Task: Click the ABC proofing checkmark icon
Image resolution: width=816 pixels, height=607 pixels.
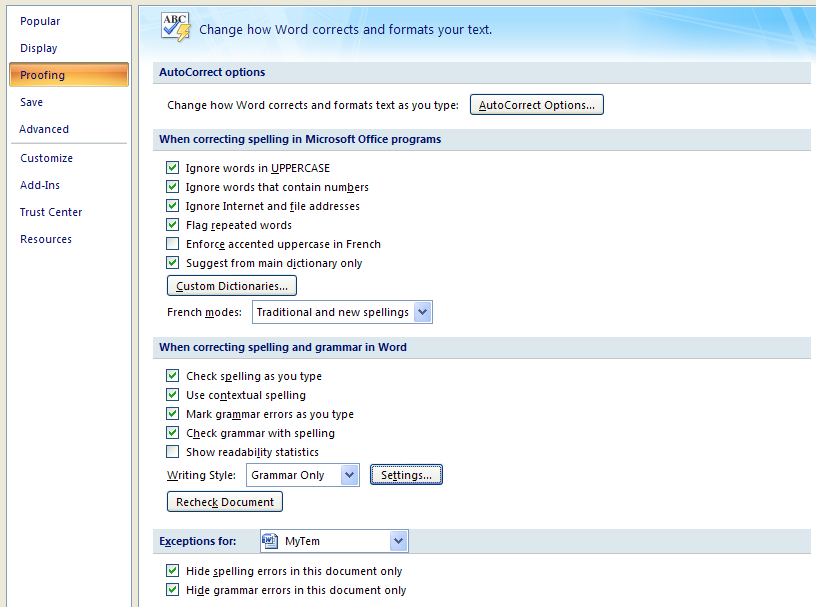Action: (x=175, y=27)
